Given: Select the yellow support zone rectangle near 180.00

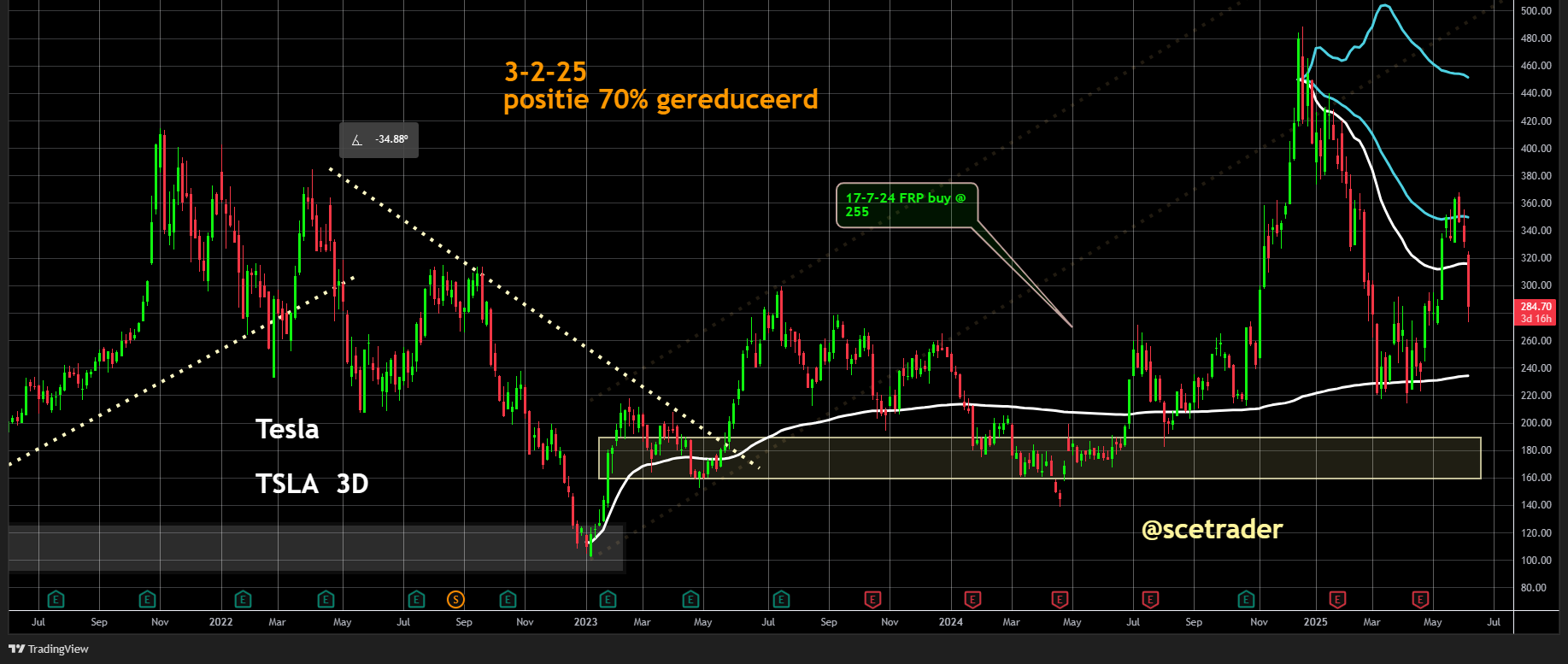Looking at the screenshot, I should [1039, 458].
